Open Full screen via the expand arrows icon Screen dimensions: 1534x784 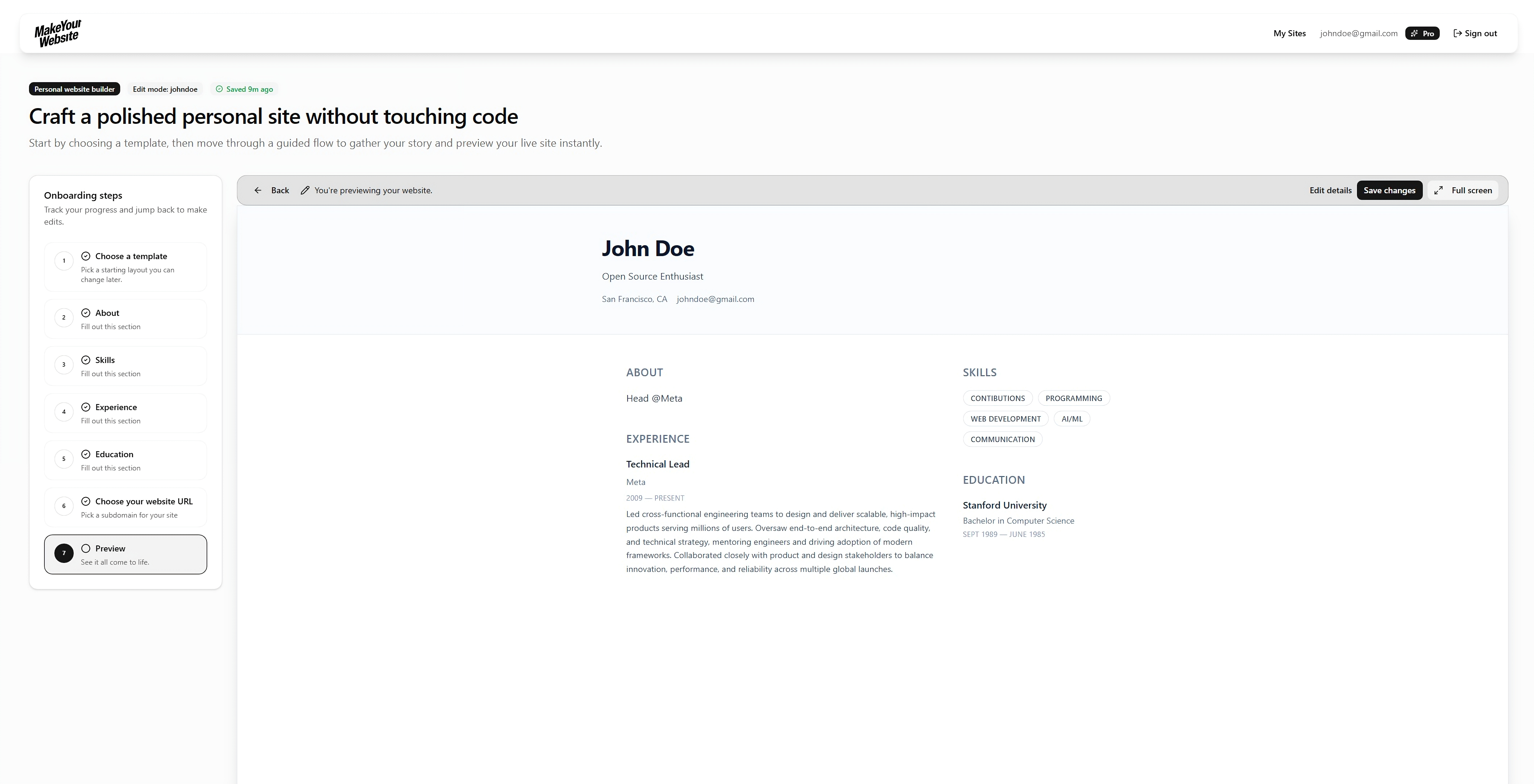[1439, 190]
